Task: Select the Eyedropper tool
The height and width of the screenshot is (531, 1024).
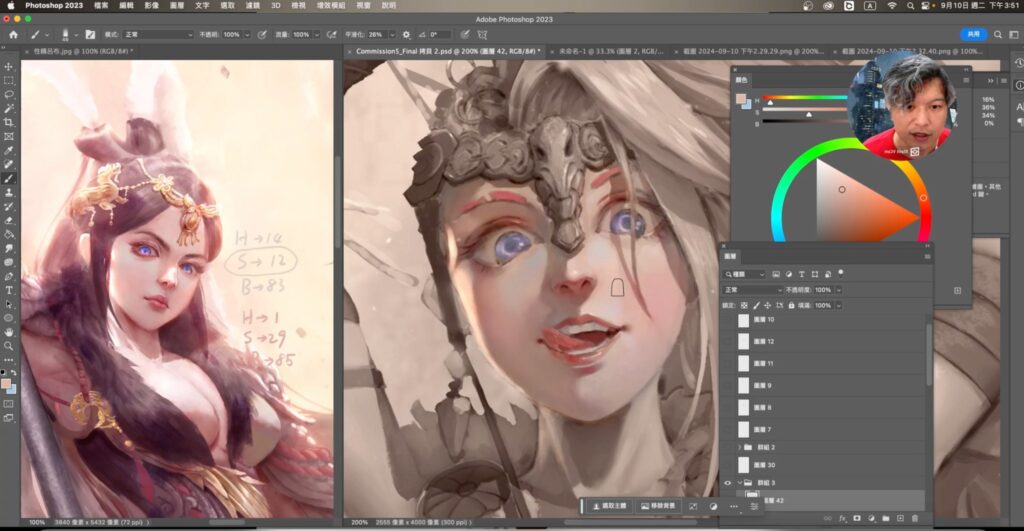Action: [x=9, y=150]
